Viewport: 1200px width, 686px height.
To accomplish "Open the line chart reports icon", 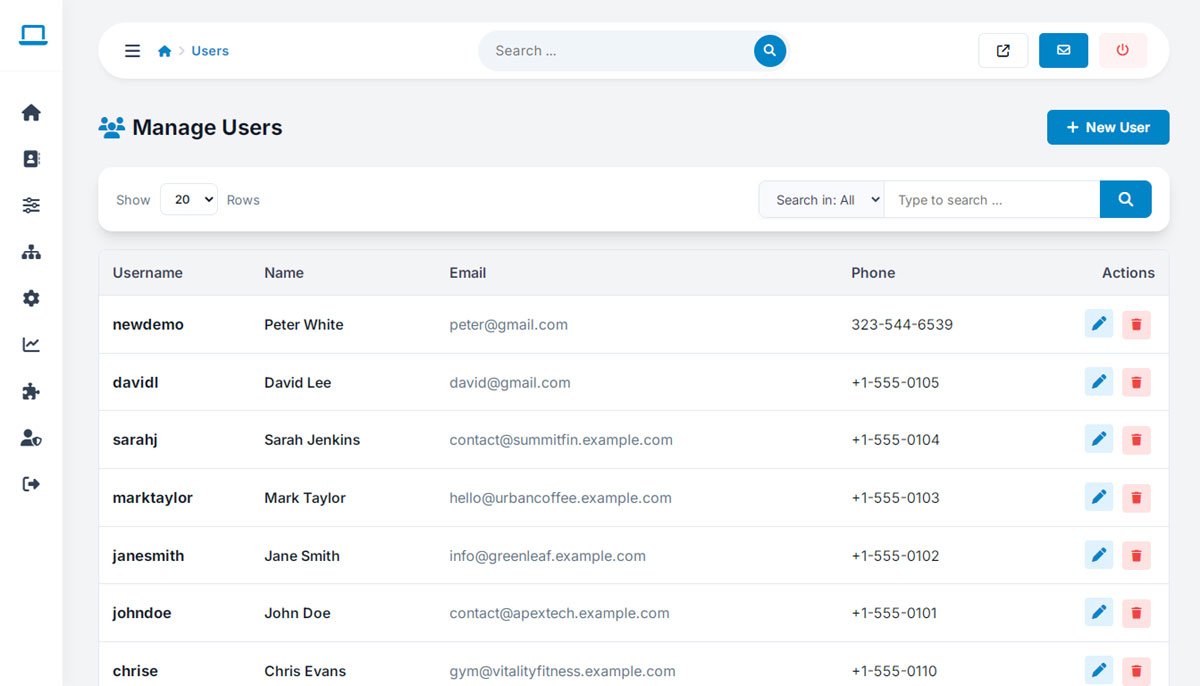I will 31,345.
